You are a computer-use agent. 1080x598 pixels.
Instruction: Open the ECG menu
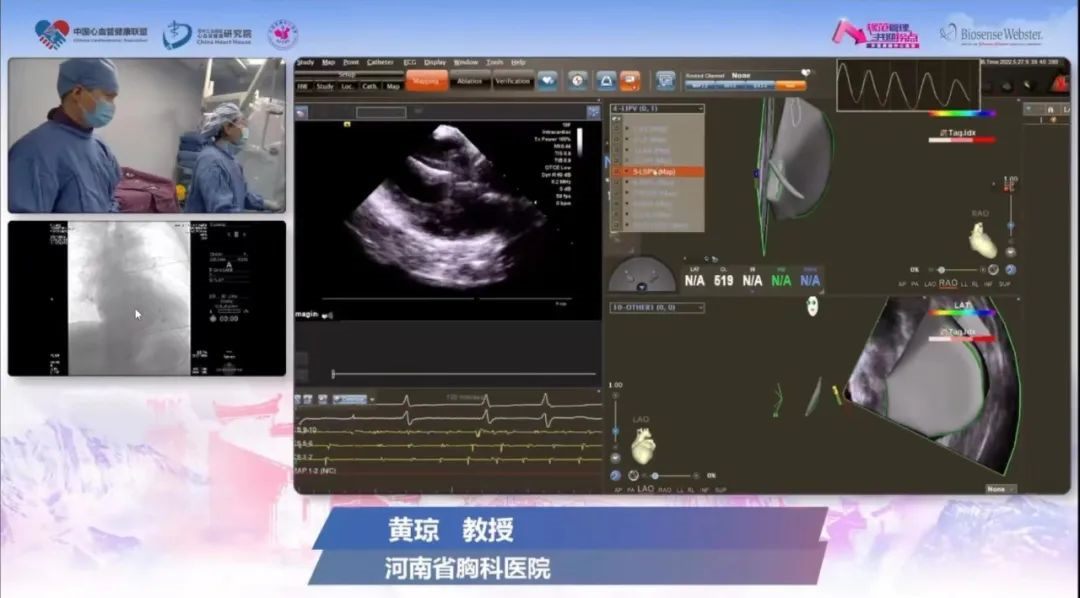(x=410, y=63)
